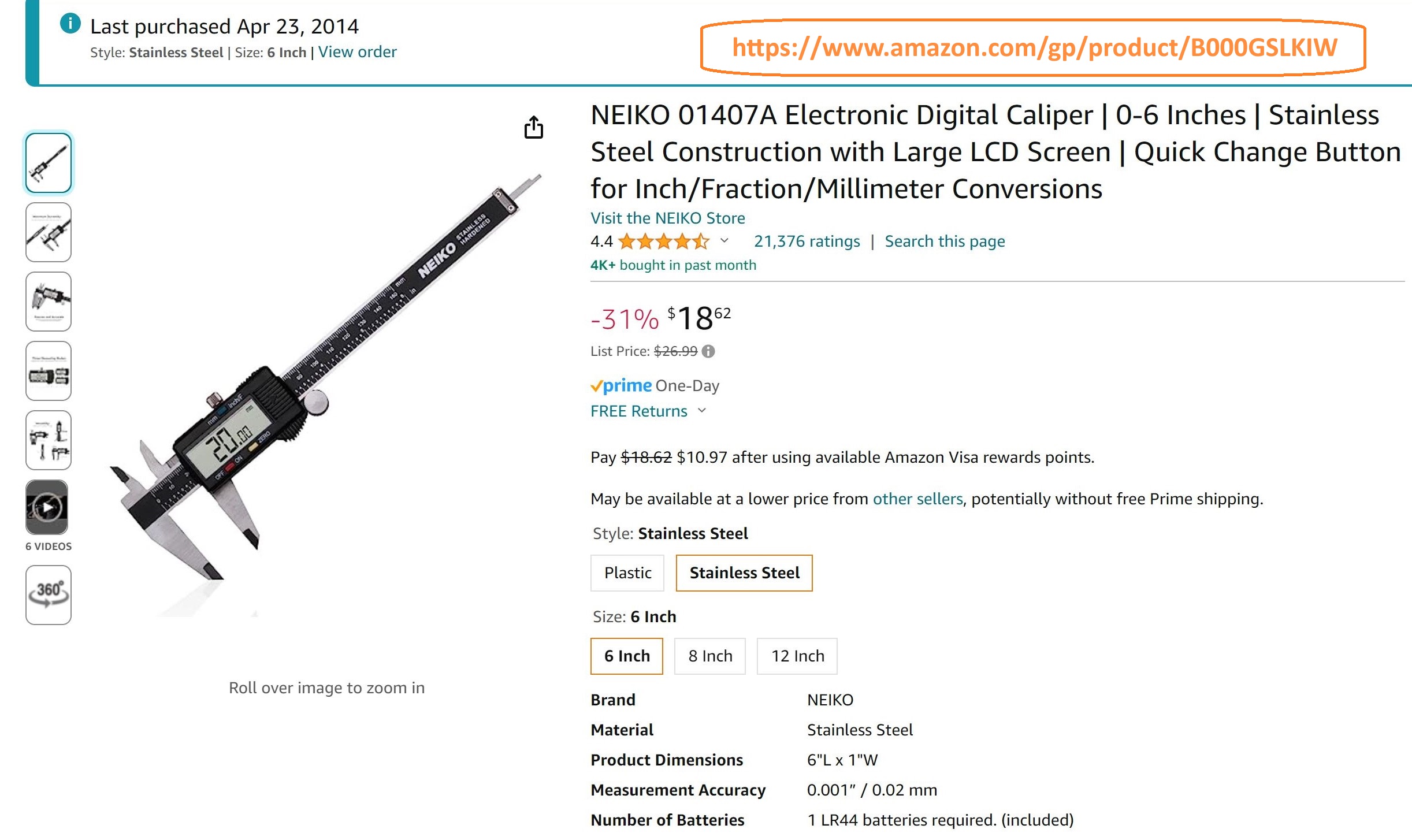This screenshot has width=1412, height=840.
Task: Open the ratings breakdown dropdown arrow
Action: [723, 241]
